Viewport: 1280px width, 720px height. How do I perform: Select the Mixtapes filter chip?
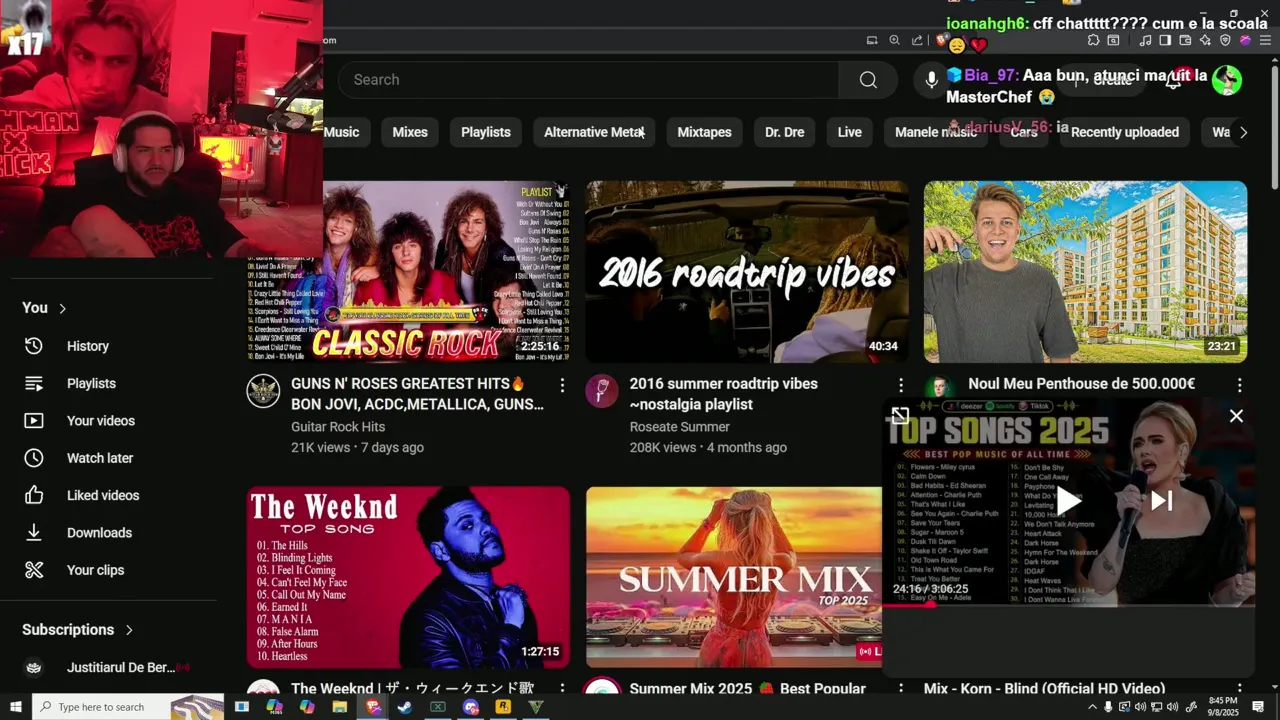pos(704,132)
